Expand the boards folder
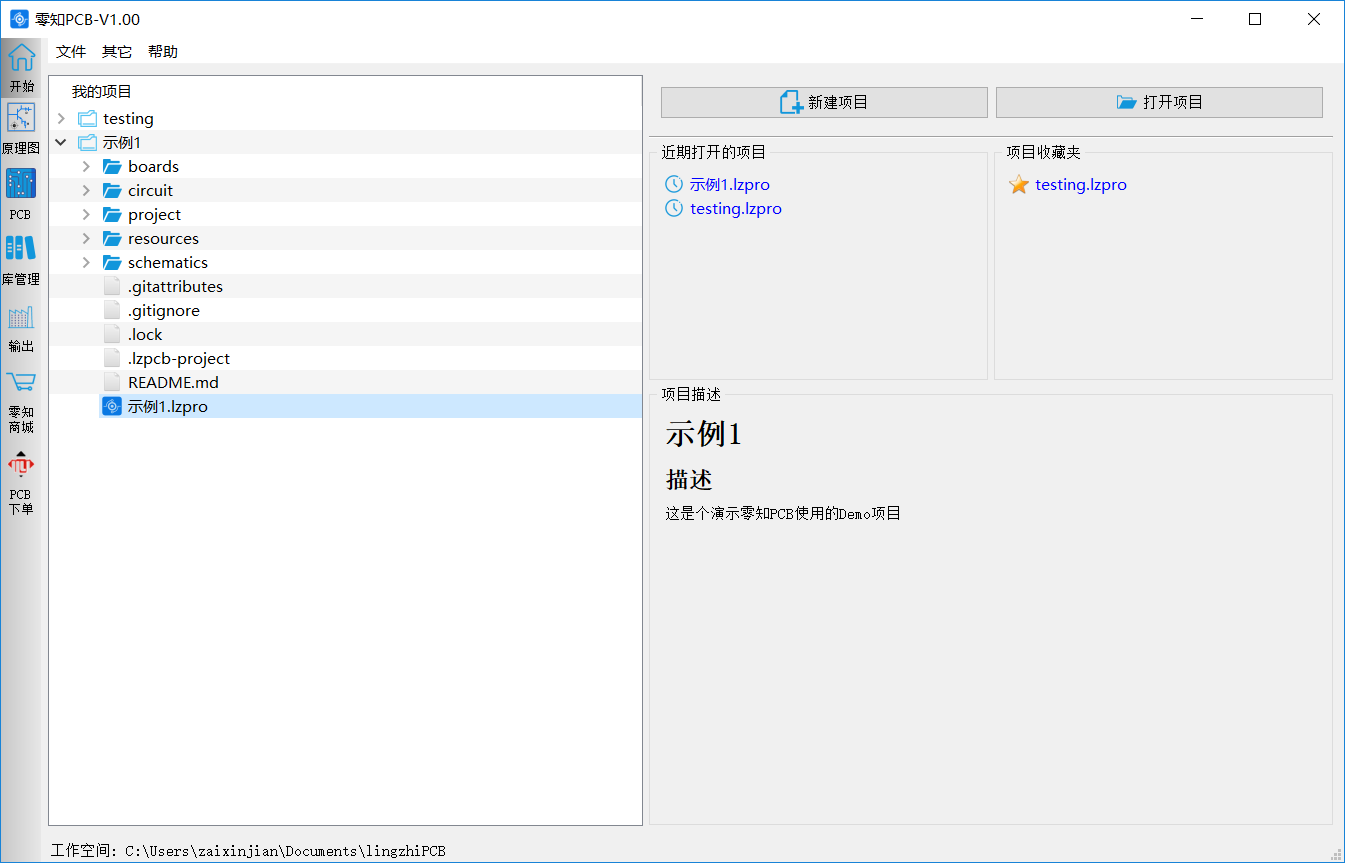Screen dimensions: 1345x863 pyautogui.click(x=86, y=166)
